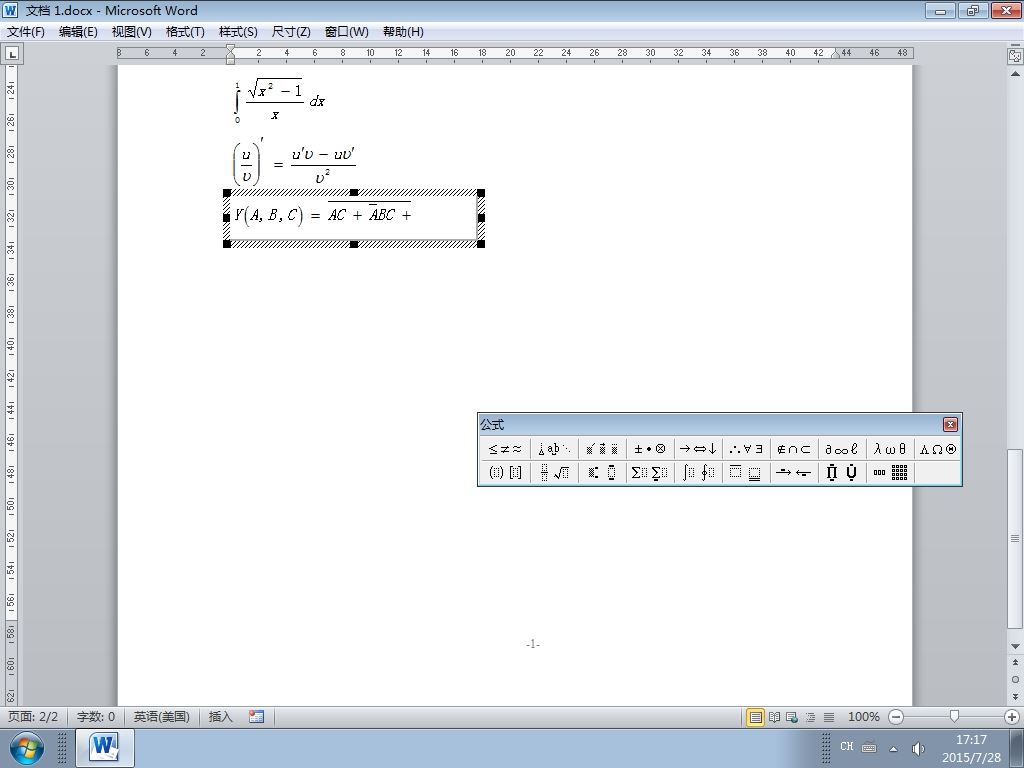Open the matrix templates palette
Image resolution: width=1024 pixels, height=768 pixels.
[x=890, y=472]
